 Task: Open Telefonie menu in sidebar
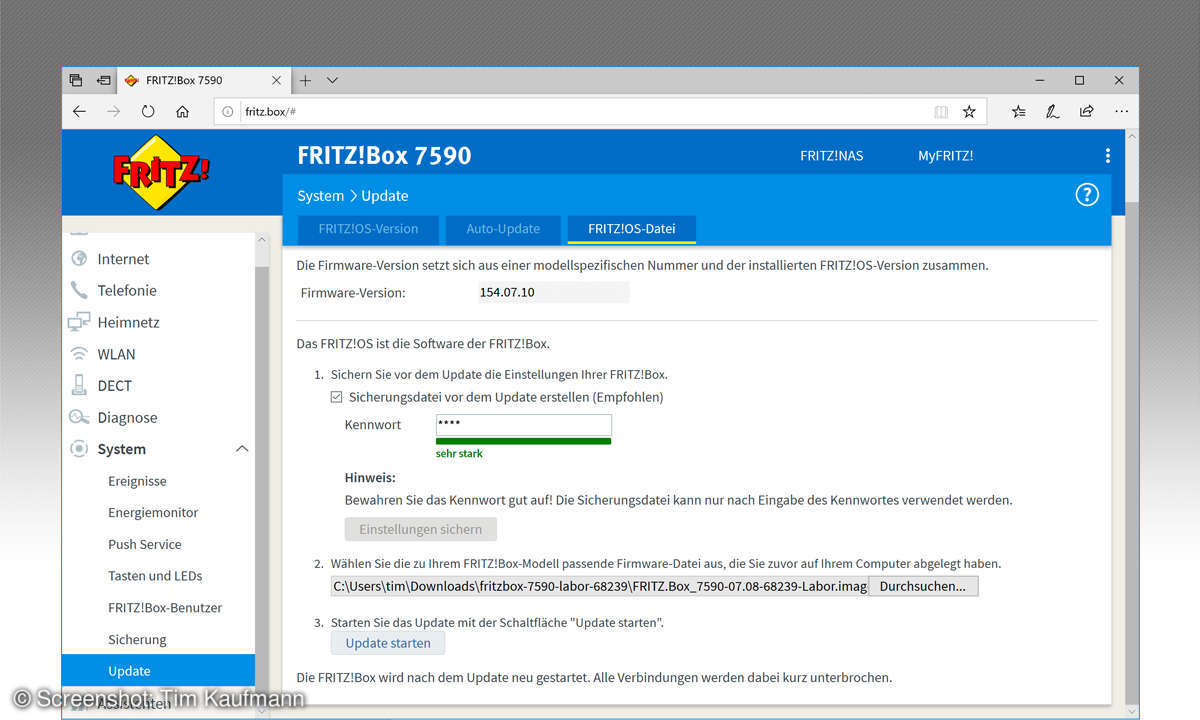coord(127,290)
